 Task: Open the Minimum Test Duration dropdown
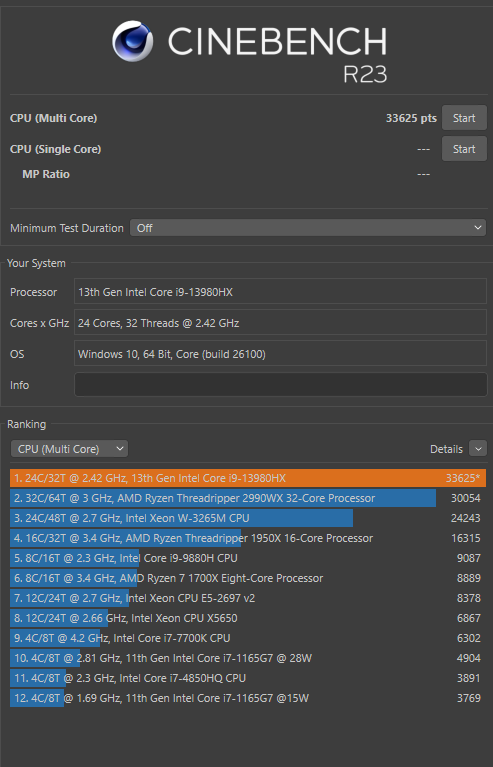tap(308, 228)
